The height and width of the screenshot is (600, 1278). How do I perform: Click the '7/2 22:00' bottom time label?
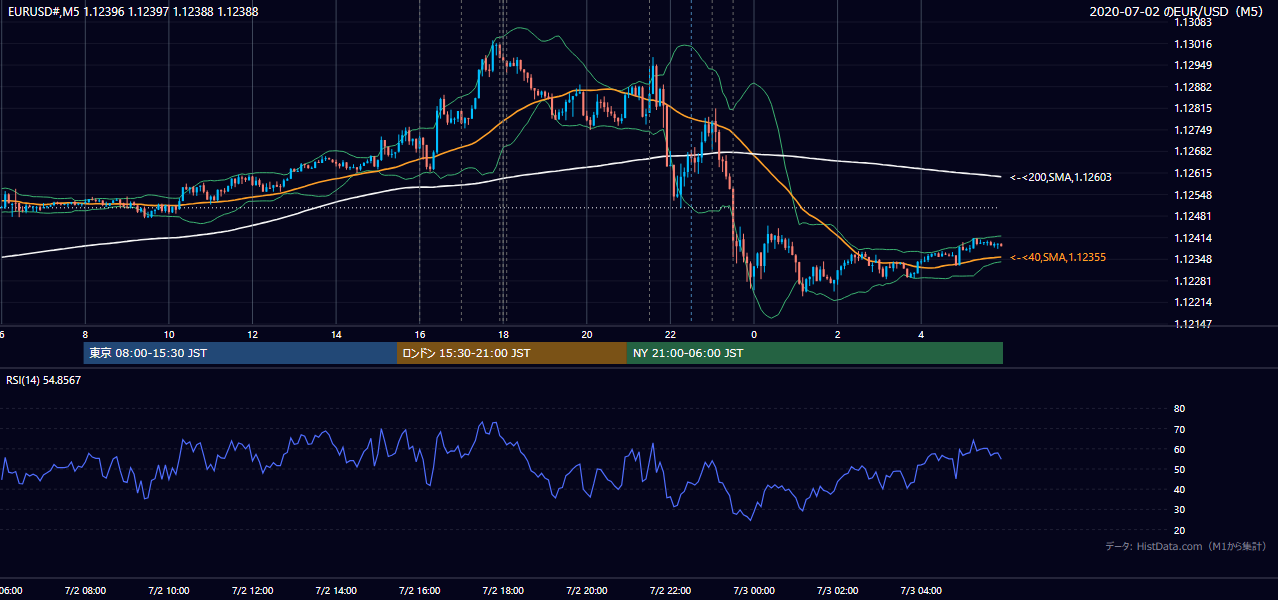670,590
